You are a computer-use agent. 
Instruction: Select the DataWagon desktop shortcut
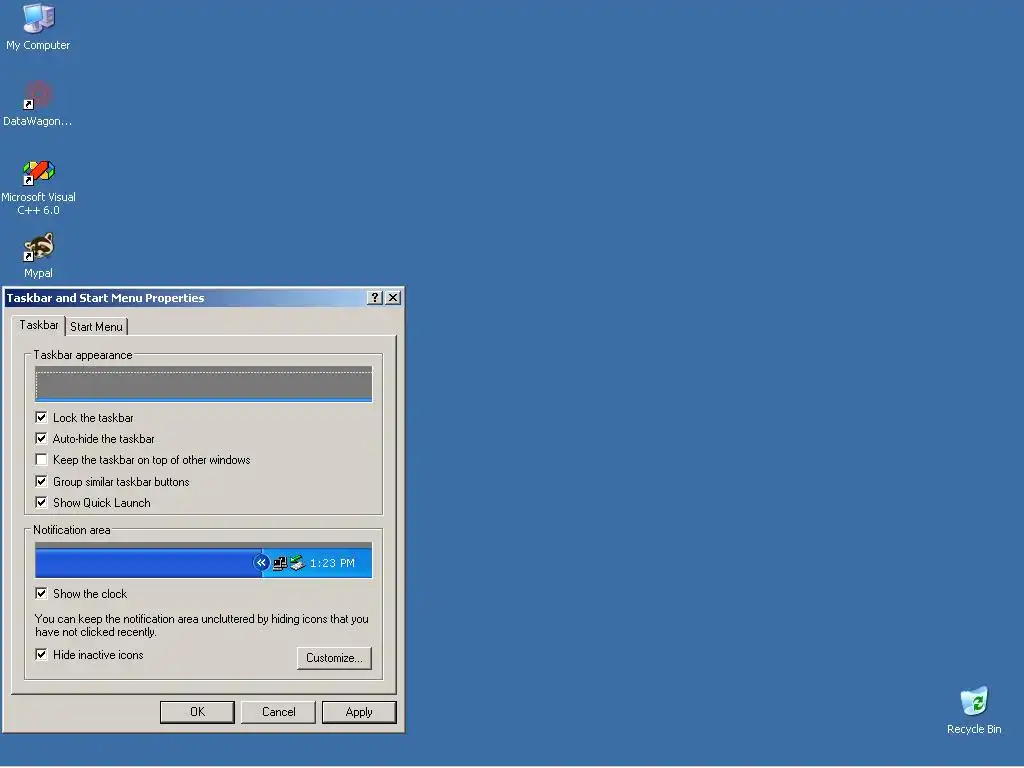click(37, 103)
